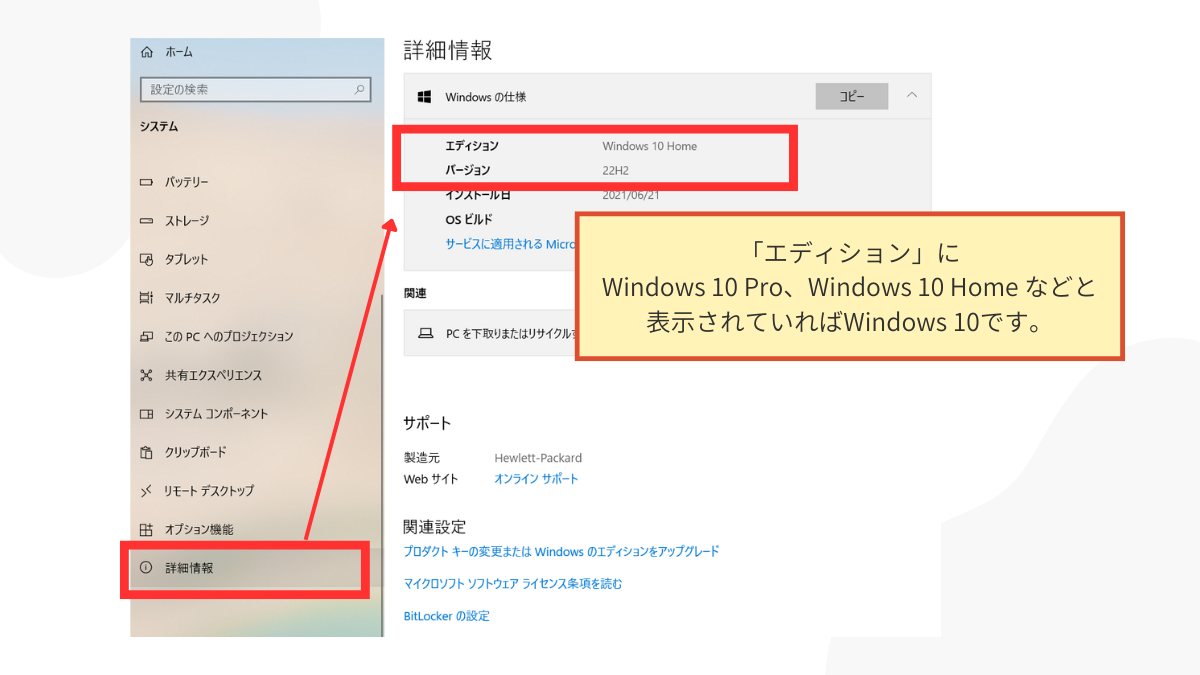Open System components settings page
Image resolution: width=1200 pixels, height=675 pixels.
pos(216,414)
